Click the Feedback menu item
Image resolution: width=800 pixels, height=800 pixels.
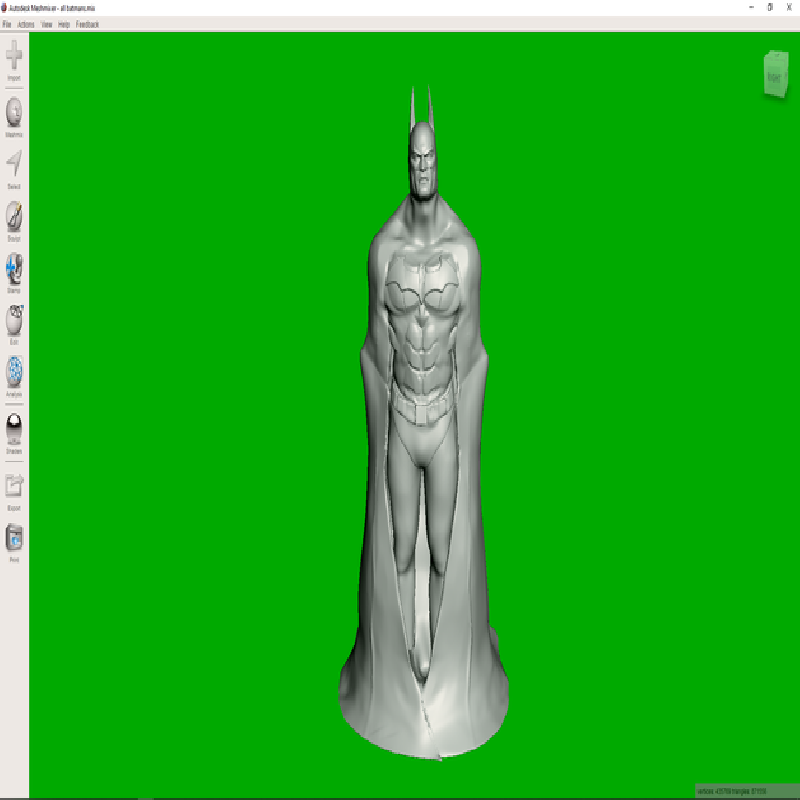(88, 24)
